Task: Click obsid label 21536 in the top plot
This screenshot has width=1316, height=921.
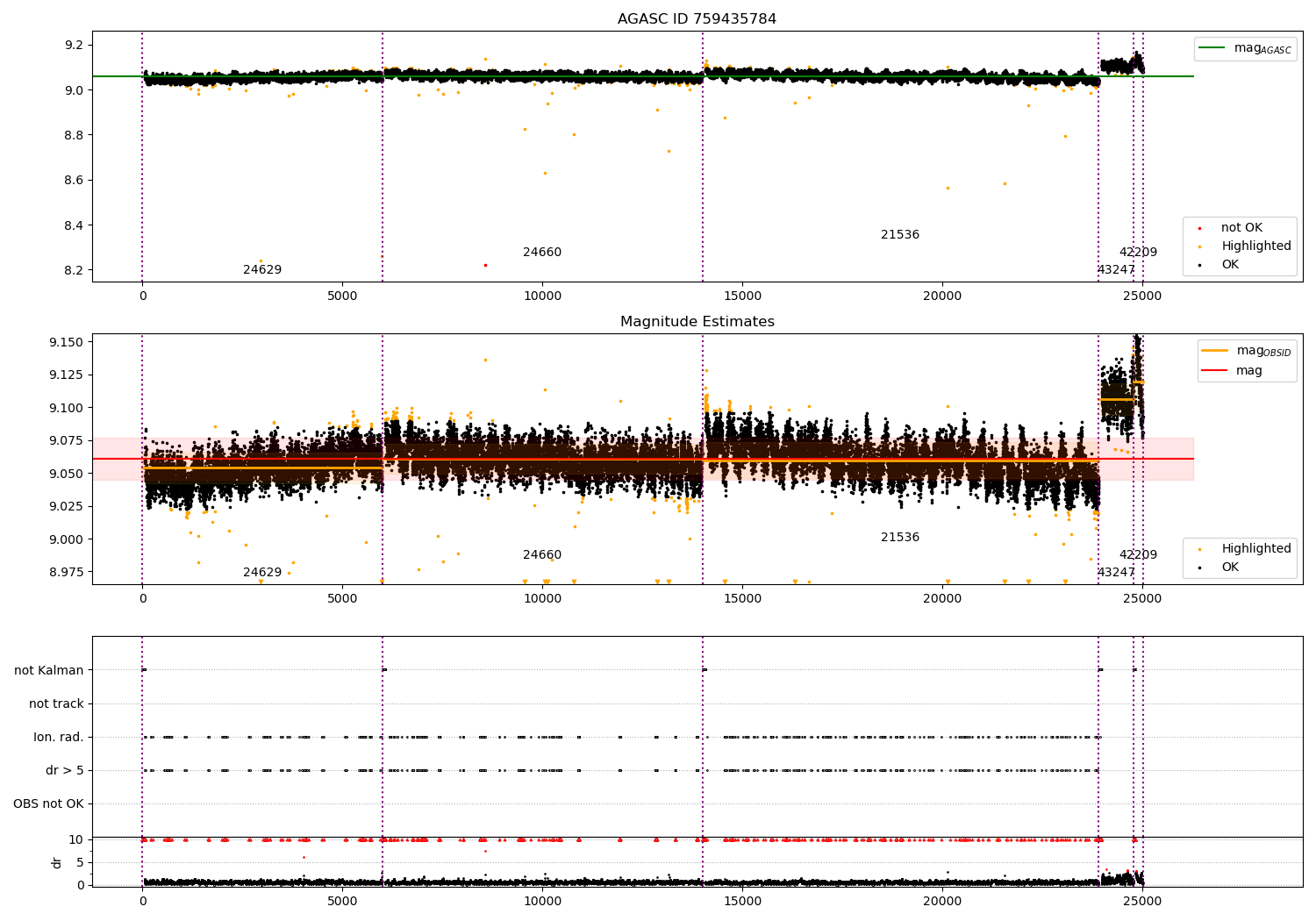Action: (x=900, y=235)
